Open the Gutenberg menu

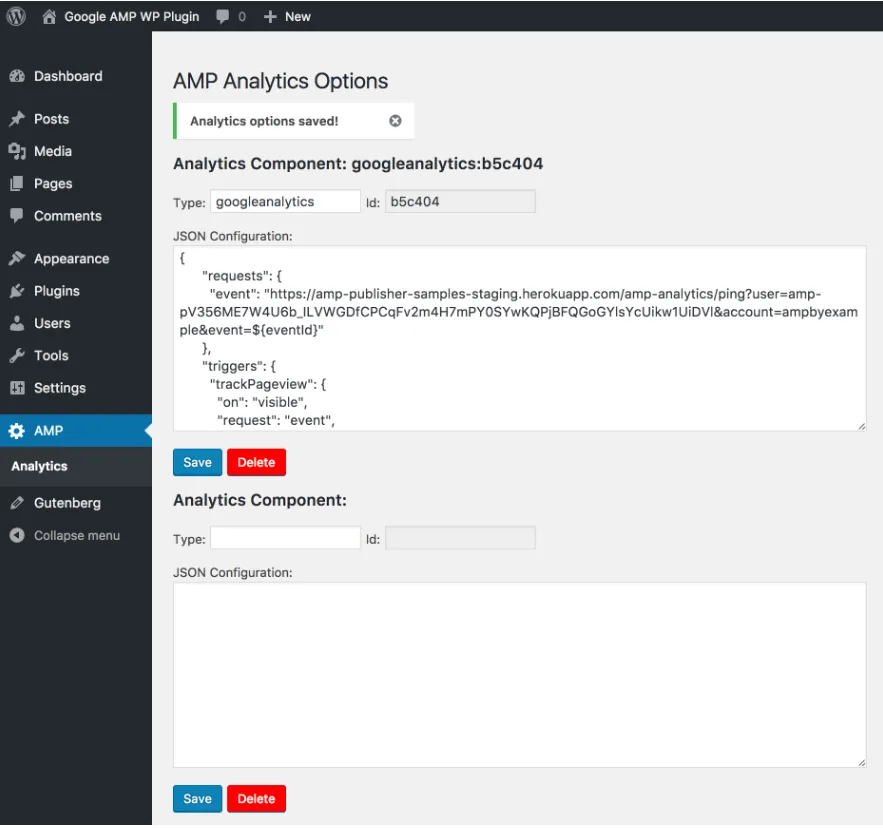(76, 503)
